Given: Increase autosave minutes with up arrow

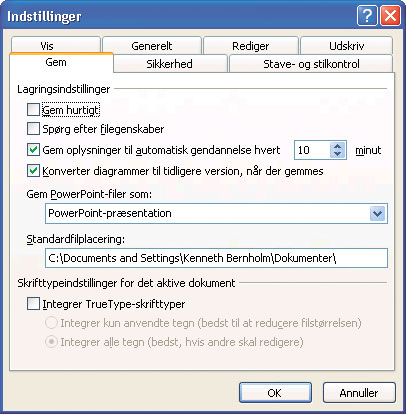Looking at the screenshot, I should tap(338, 146).
